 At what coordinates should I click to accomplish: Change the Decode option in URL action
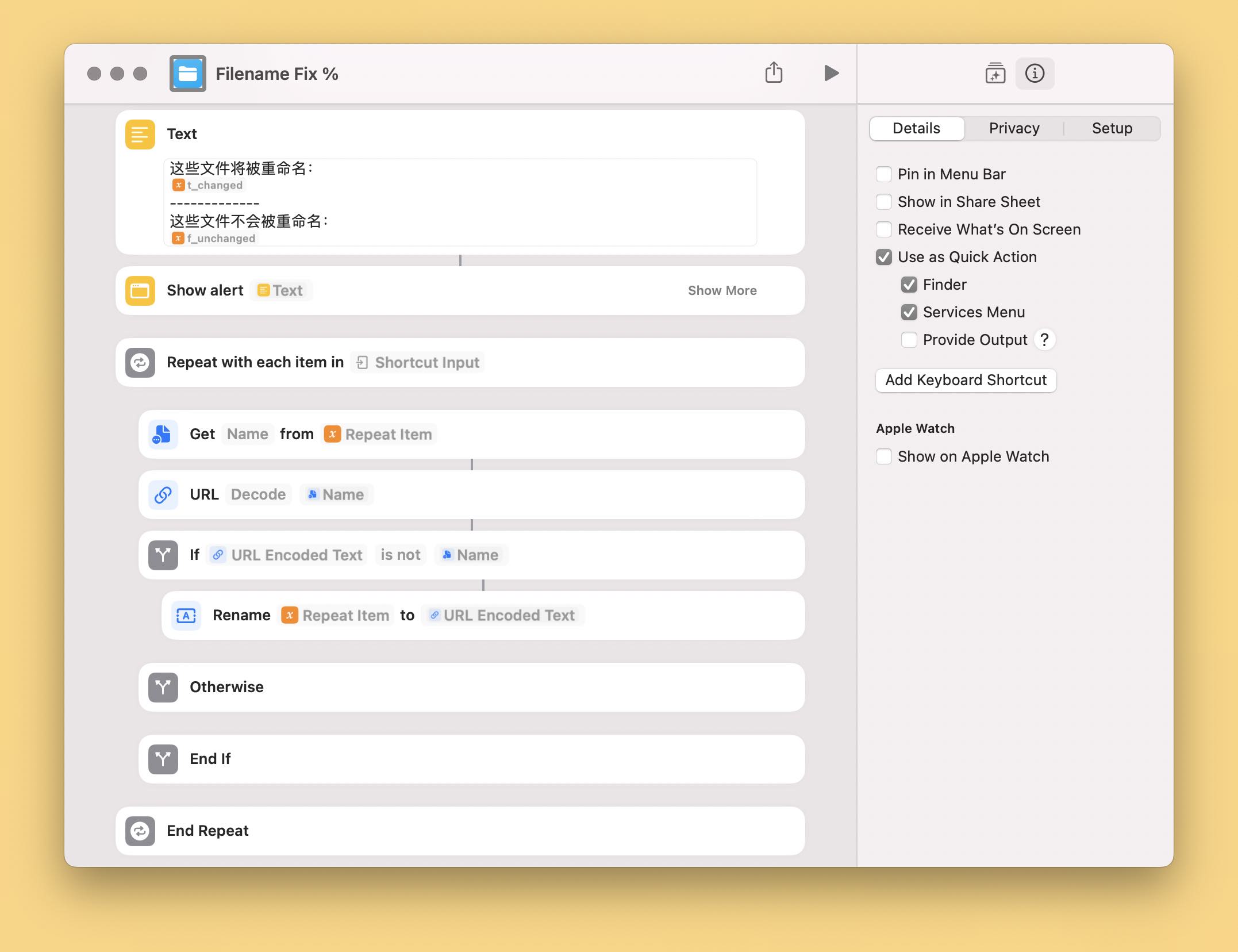259,494
